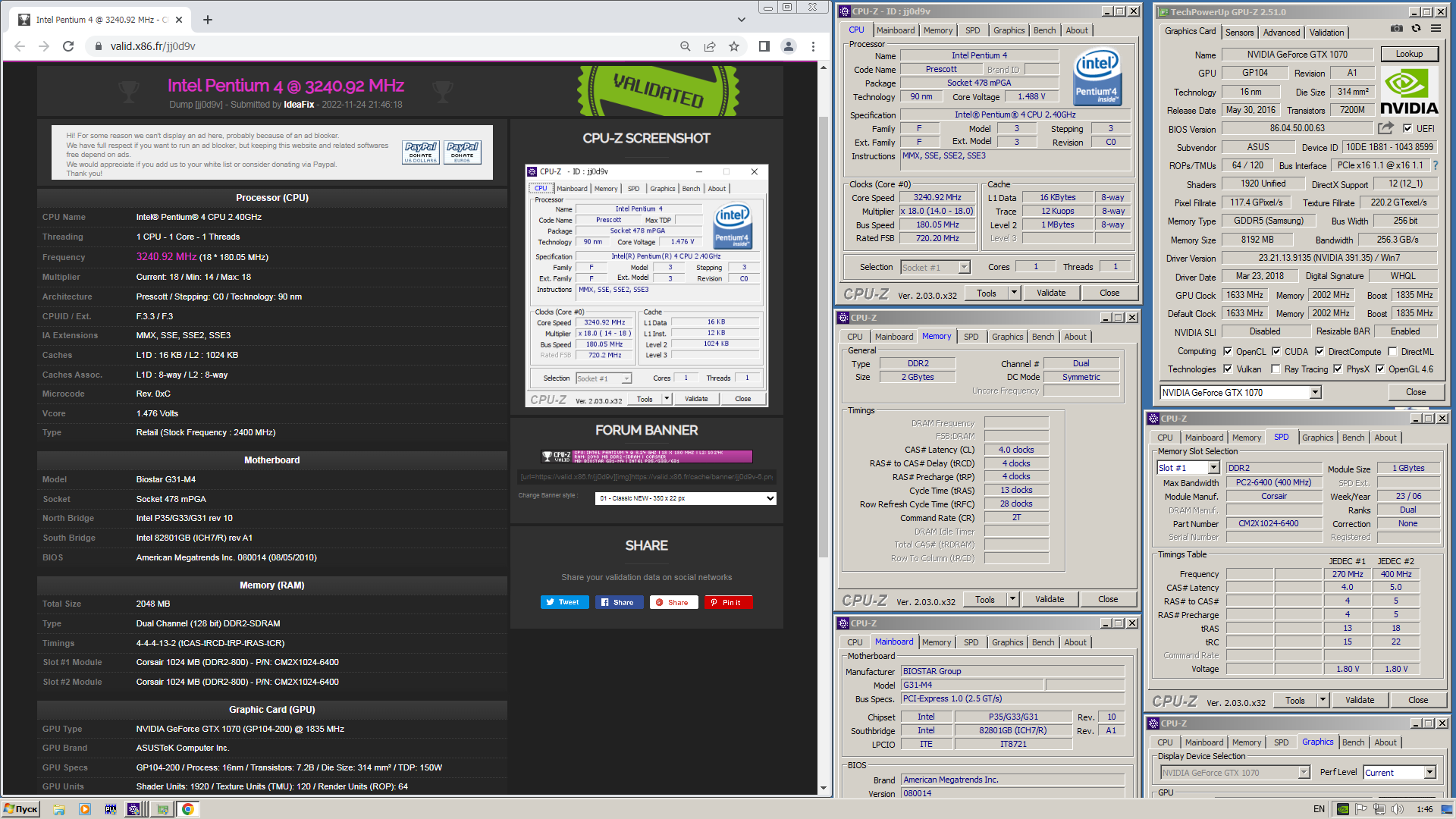Viewport: 1456px width, 819px height.
Task: Toggle DirectML checkbox
Action: click(x=1392, y=352)
